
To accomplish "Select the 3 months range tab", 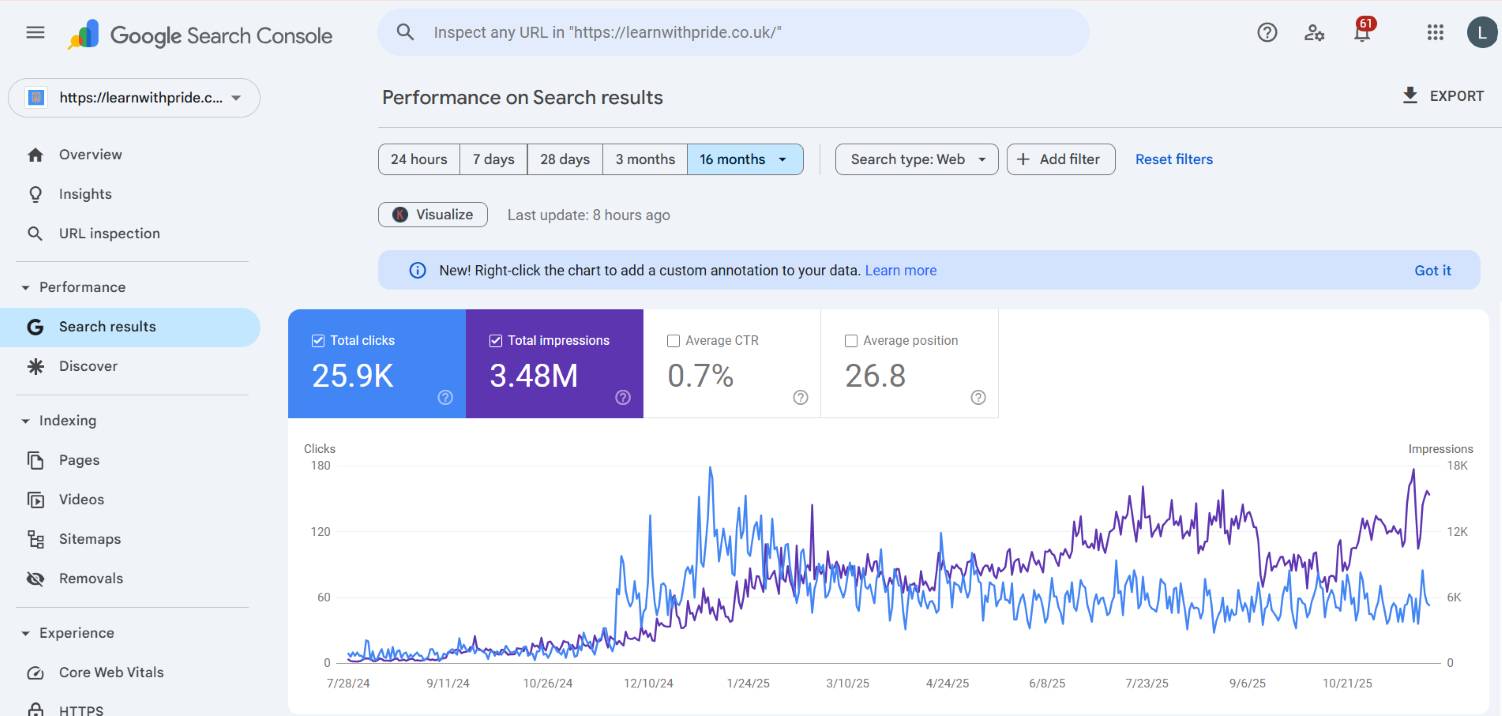I will tap(645, 159).
